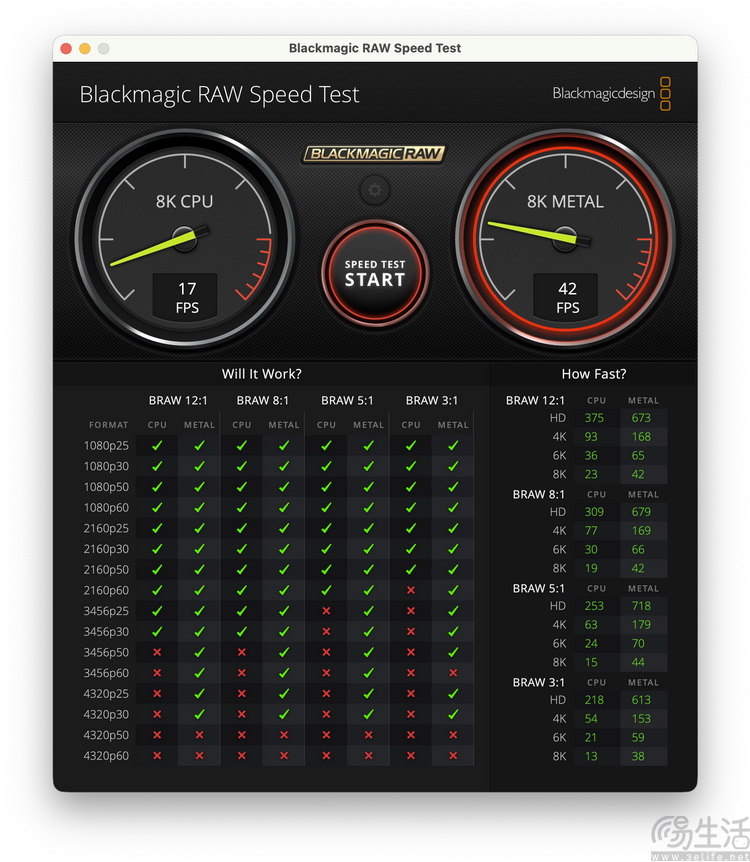Click the Blackmagicdesign logo

611,93
